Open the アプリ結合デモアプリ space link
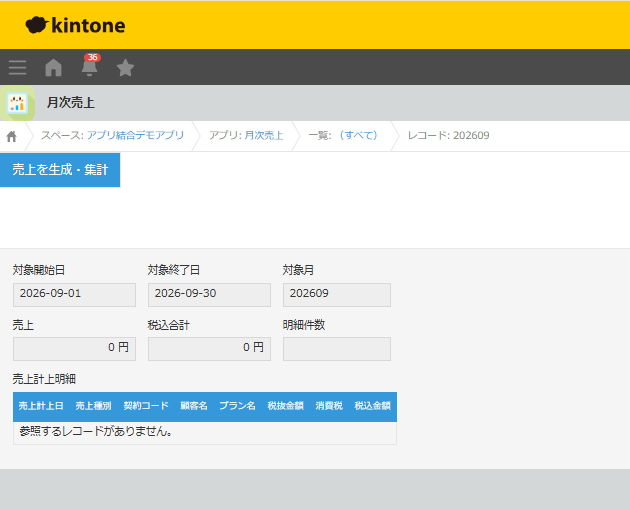The image size is (630, 510). click(135, 135)
